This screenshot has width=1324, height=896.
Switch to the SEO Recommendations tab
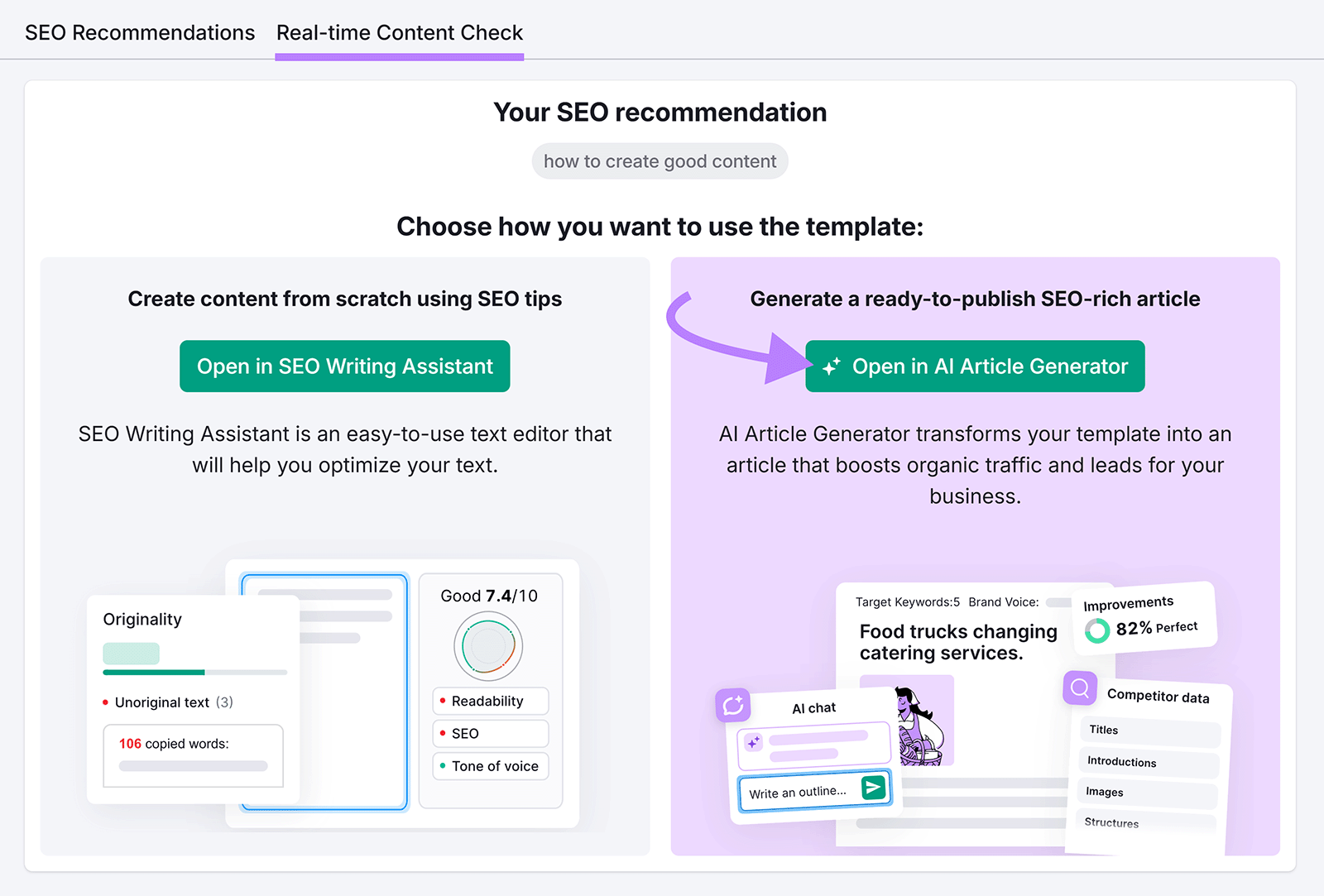139,32
